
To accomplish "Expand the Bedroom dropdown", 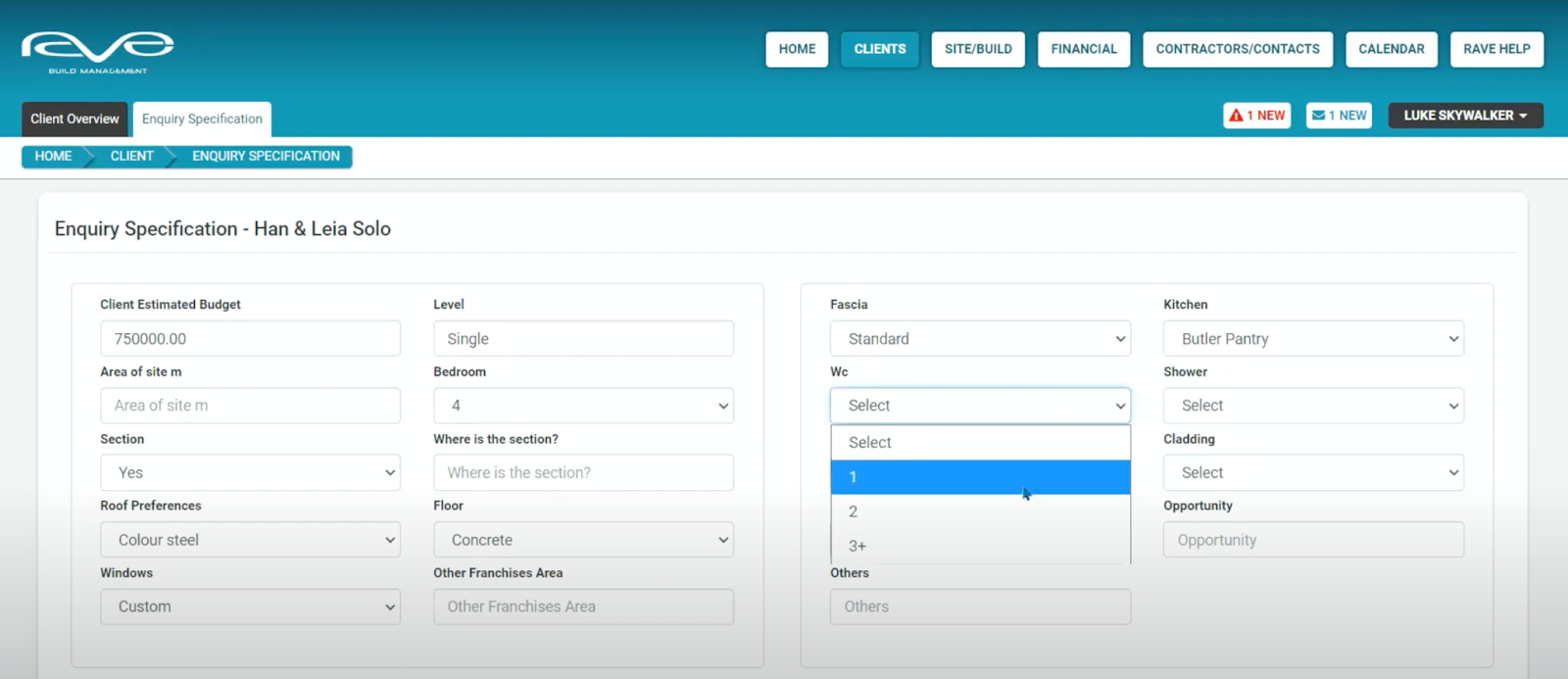I will tap(583, 406).
